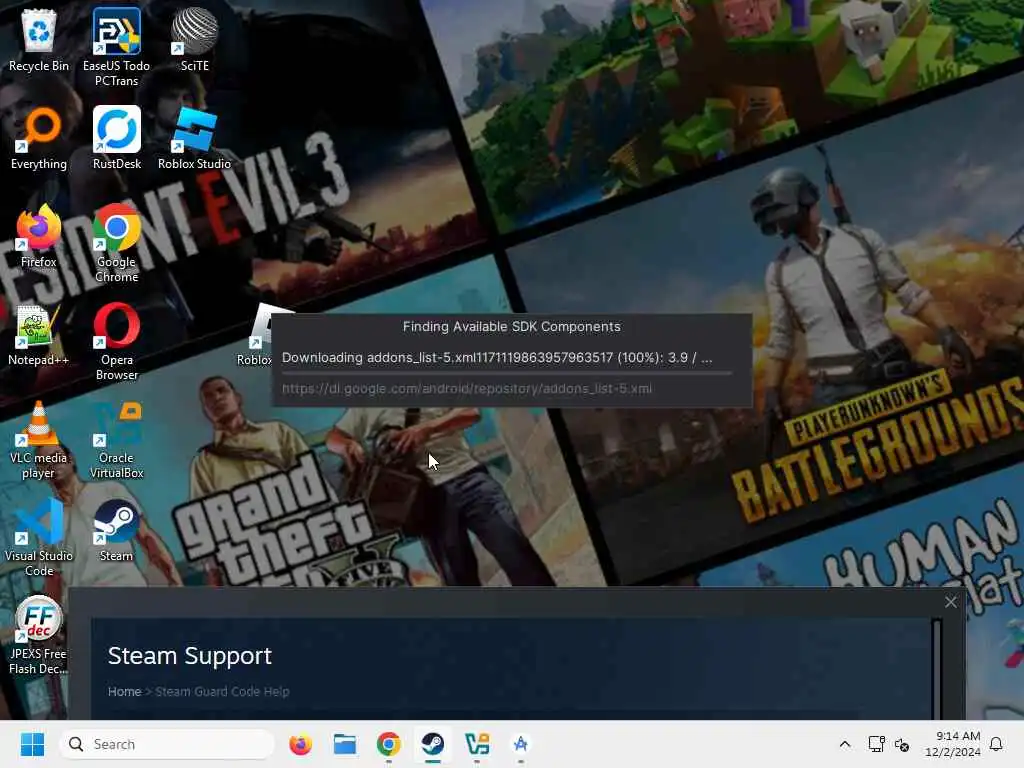Open the VS-style green taskbar app
Viewport: 1024px width, 768px height.
[477, 744]
